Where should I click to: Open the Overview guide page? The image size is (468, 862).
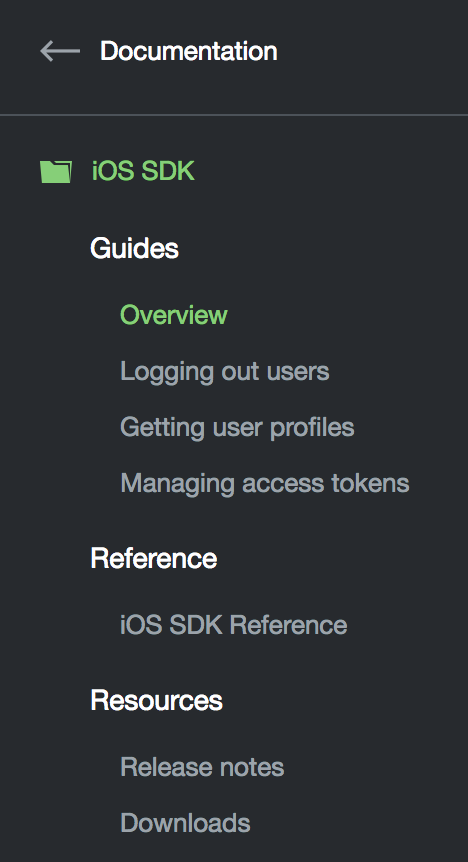174,315
